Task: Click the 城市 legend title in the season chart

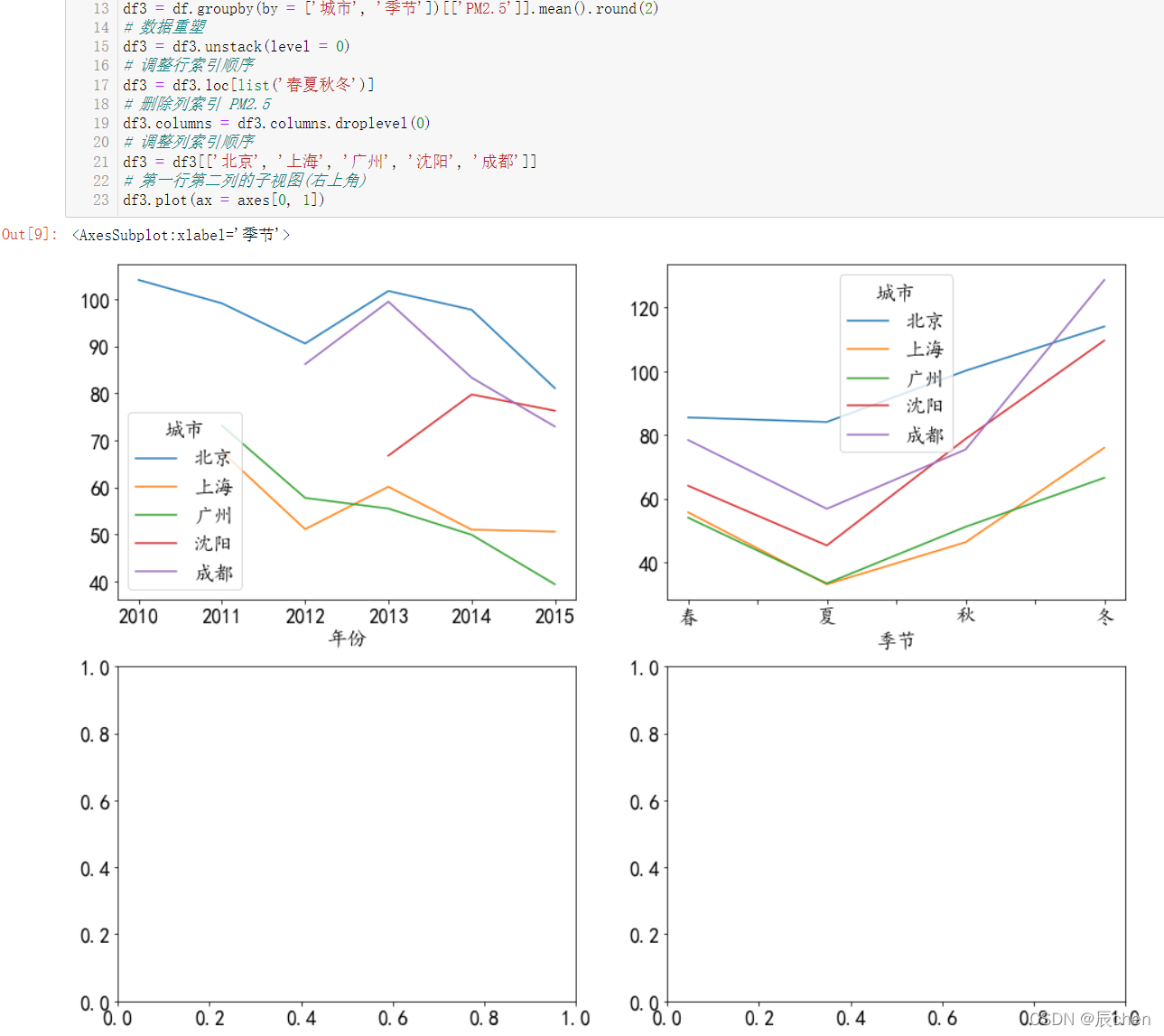Action: point(895,293)
